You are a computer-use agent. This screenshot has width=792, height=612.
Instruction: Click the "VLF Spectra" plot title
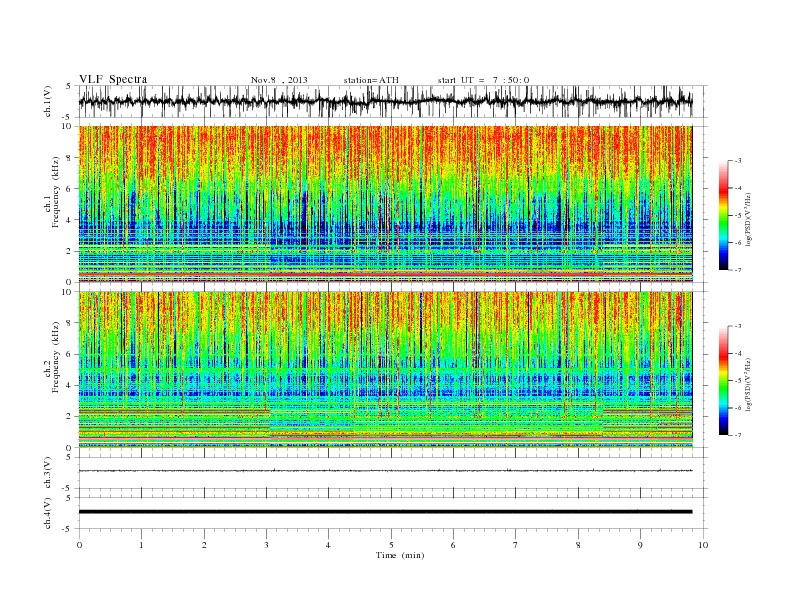pos(113,79)
